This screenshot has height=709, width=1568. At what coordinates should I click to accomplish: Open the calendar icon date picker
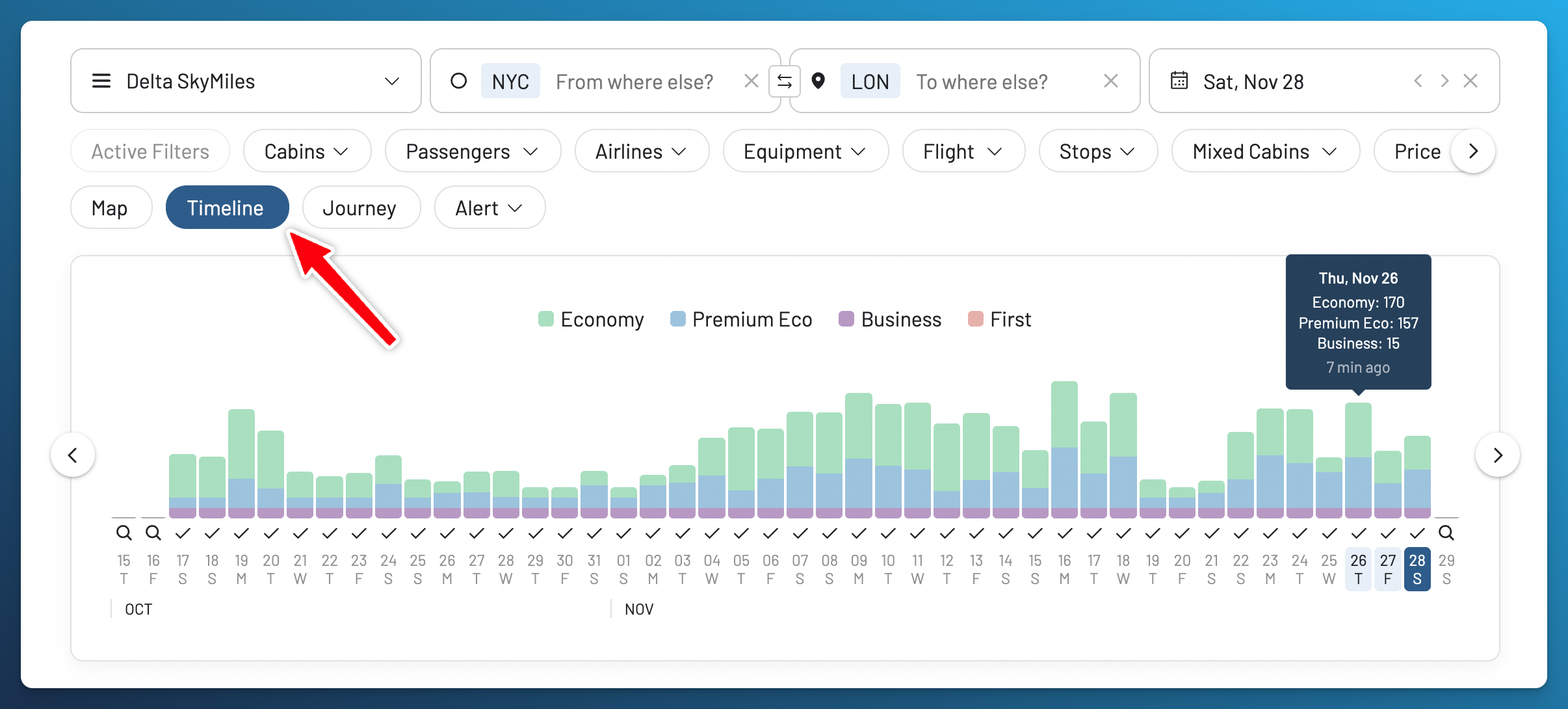point(1179,81)
